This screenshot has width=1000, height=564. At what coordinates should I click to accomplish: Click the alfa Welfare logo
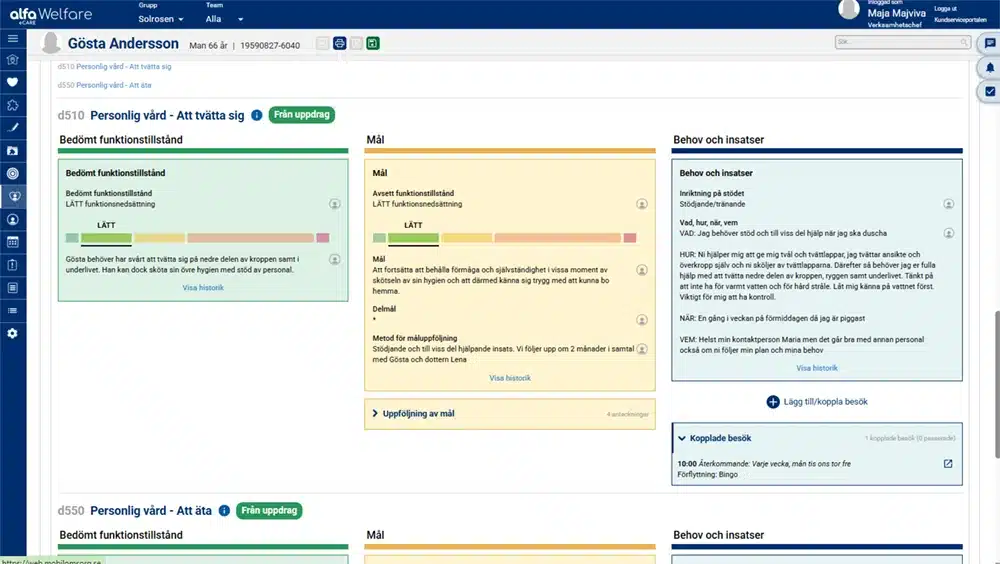[x=51, y=14]
